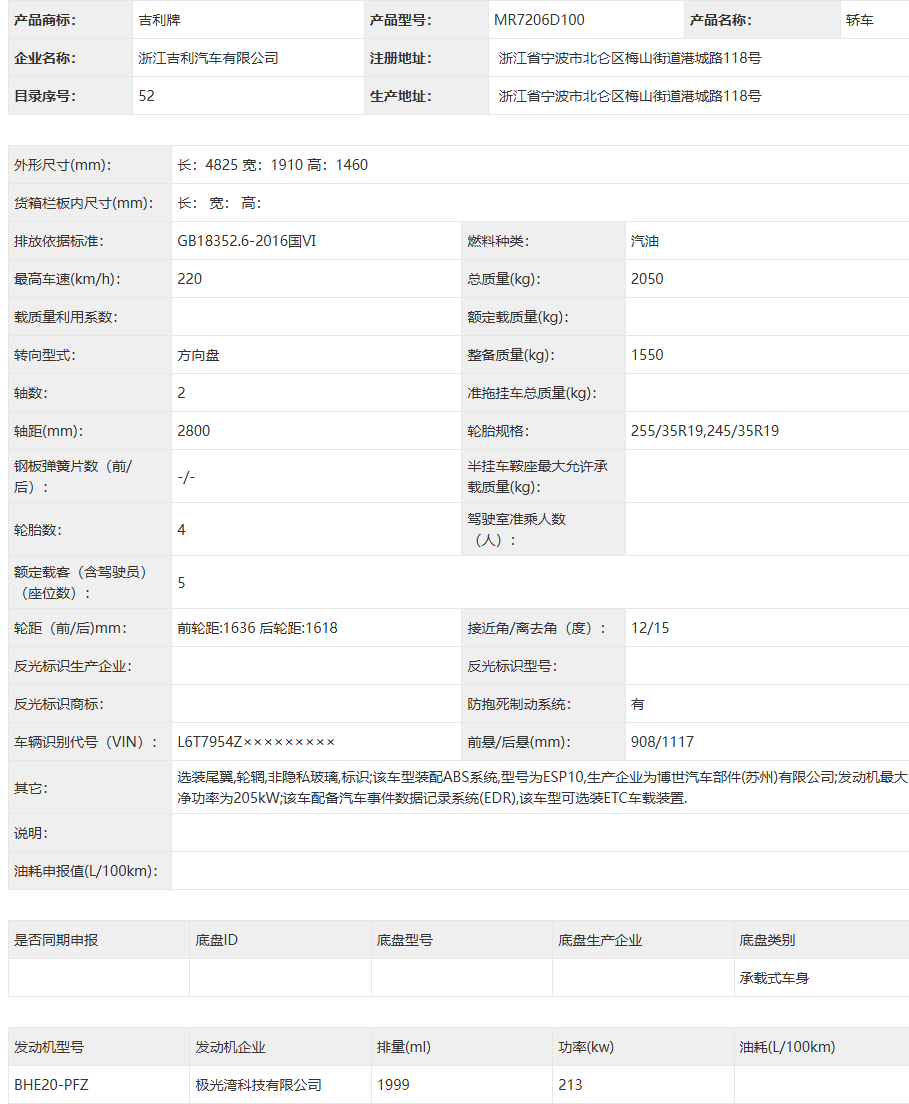Screen dimensions: 909x1104
Task: Select engine model BHE20-PFZ
Action: click(x=51, y=1084)
